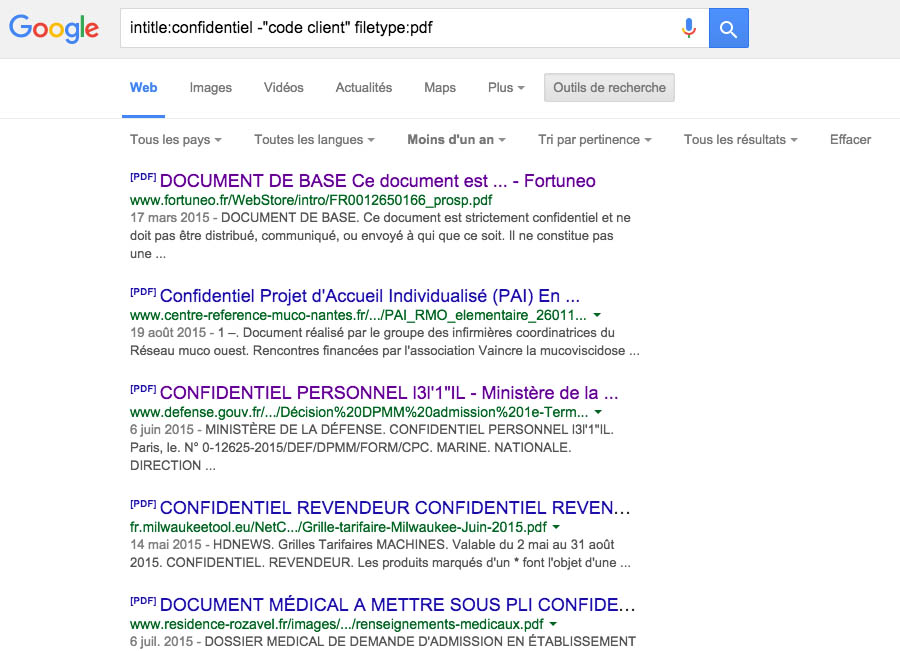Click the fr.milwaukeetool.eu URL text
This screenshot has height=651, width=900.
pos(339,527)
